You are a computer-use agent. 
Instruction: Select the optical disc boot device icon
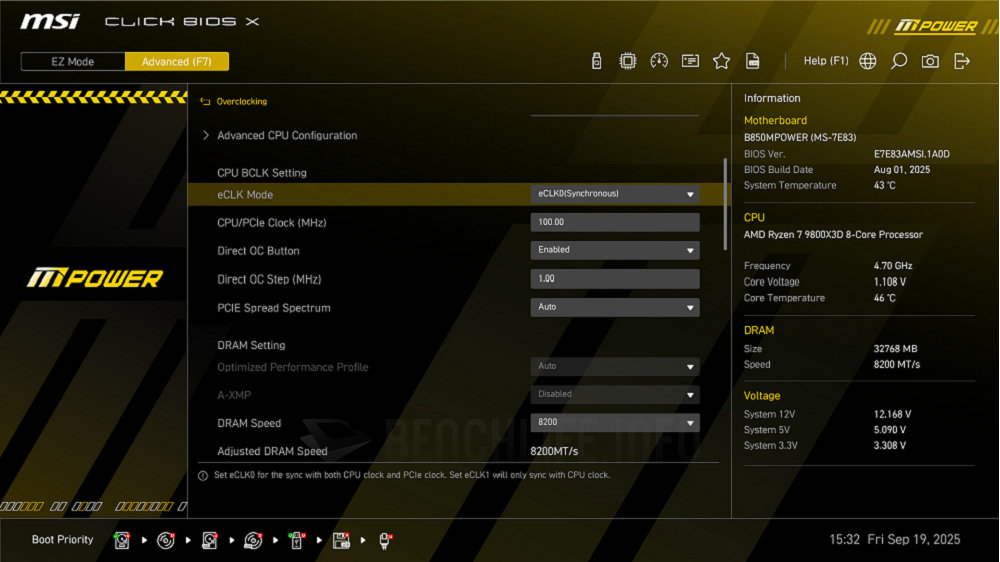pyautogui.click(x=166, y=540)
